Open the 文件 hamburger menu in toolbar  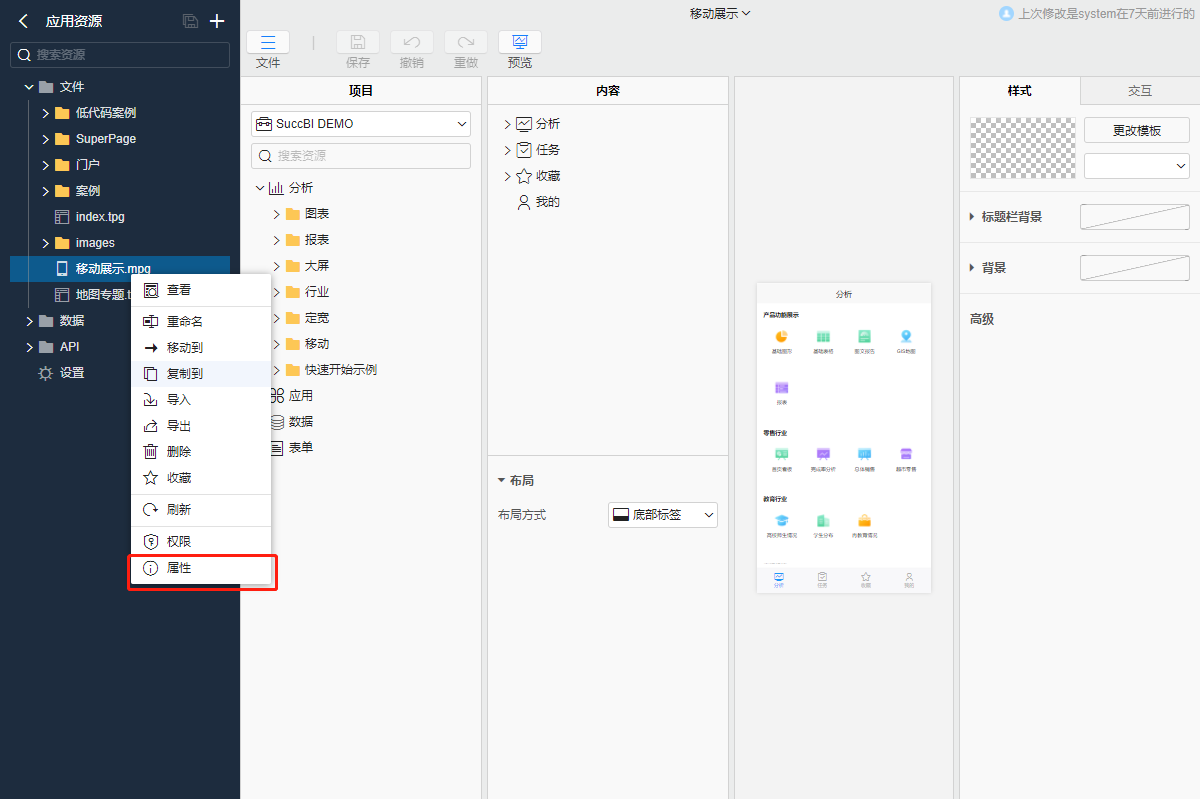tap(268, 42)
